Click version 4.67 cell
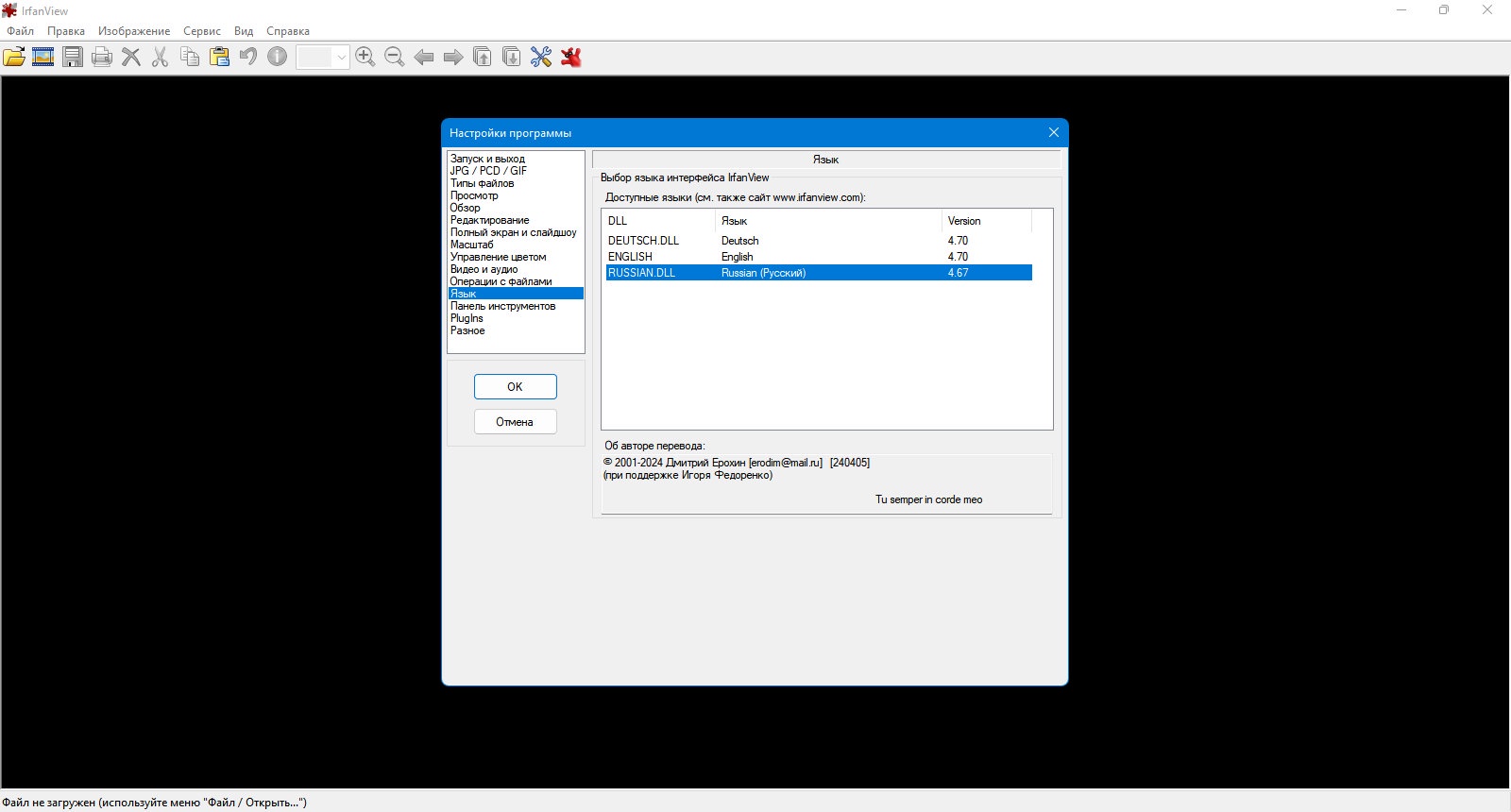This screenshot has width=1511, height=812. pyautogui.click(x=958, y=273)
